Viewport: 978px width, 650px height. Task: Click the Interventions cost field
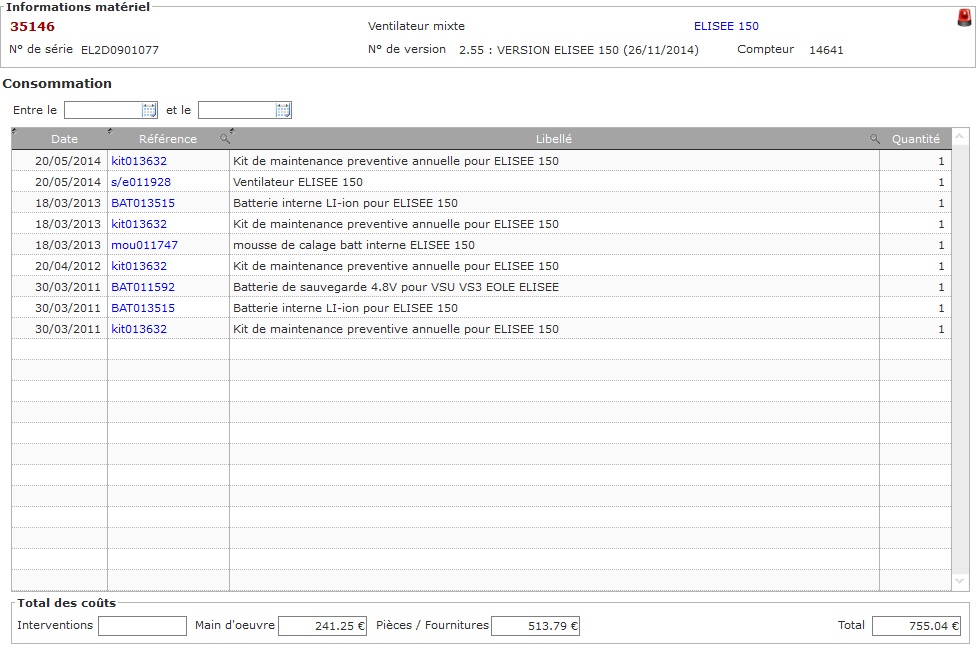[142, 626]
